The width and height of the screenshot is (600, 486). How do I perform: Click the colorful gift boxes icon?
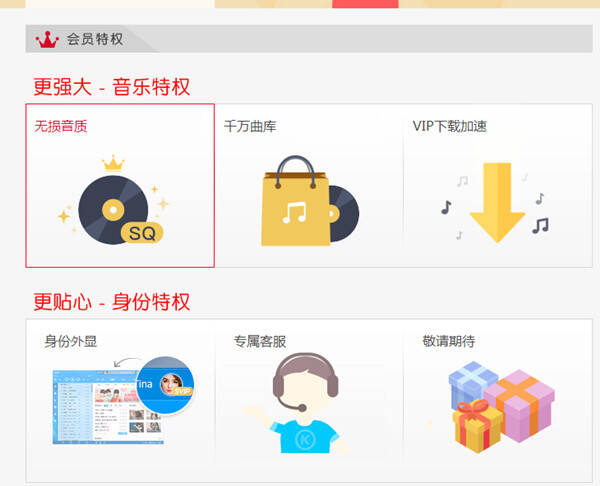pos(501,407)
